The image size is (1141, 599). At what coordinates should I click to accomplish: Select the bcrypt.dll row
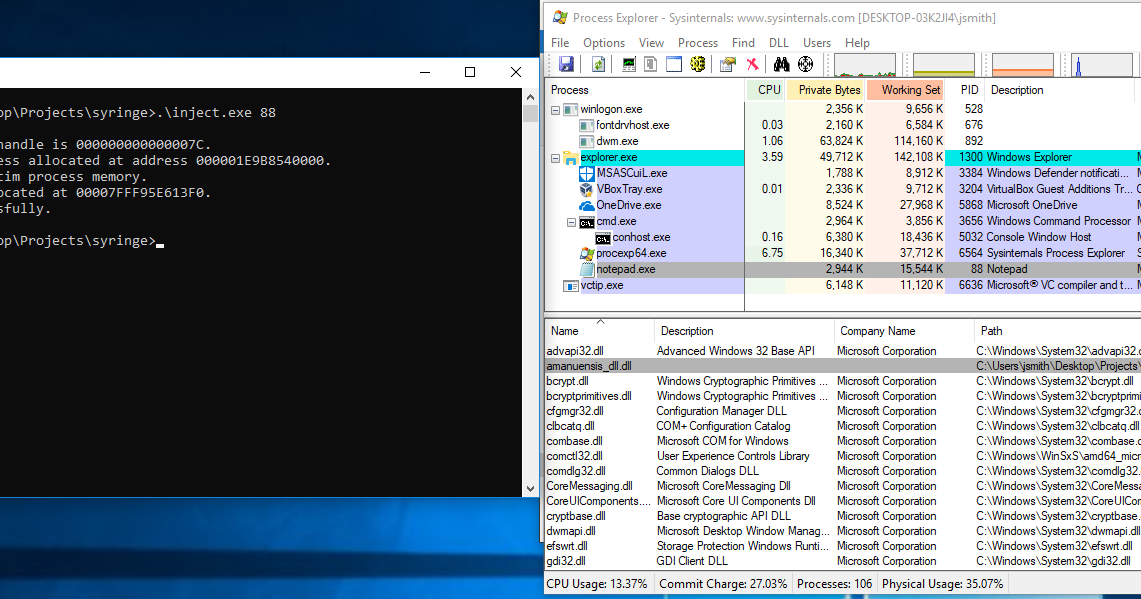tap(843, 381)
